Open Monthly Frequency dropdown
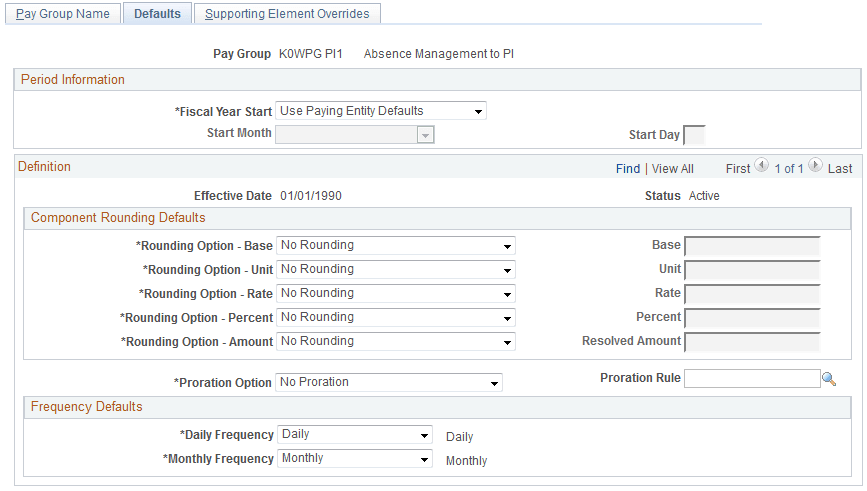This screenshot has height=491, width=867. coord(355,458)
